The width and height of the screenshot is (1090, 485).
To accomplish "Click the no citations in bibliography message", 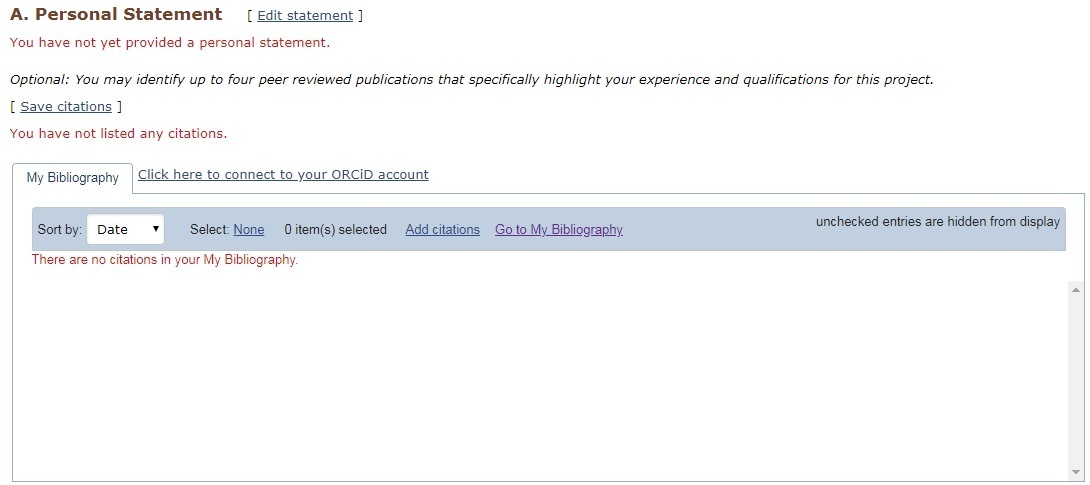I will 165,260.
